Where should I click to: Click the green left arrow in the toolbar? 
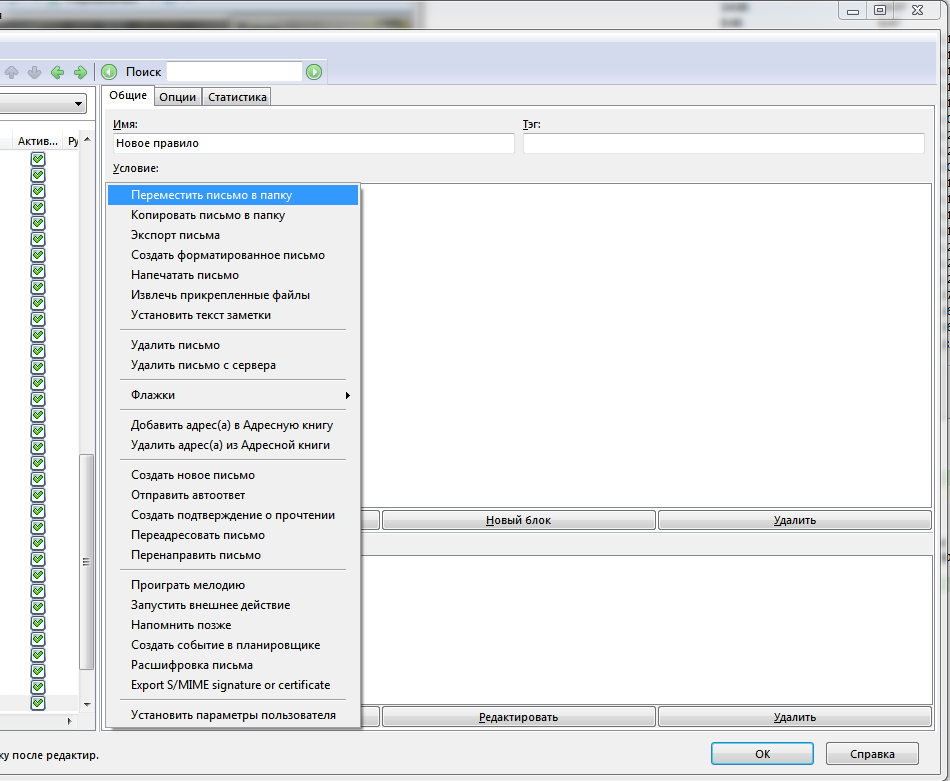click(57, 72)
